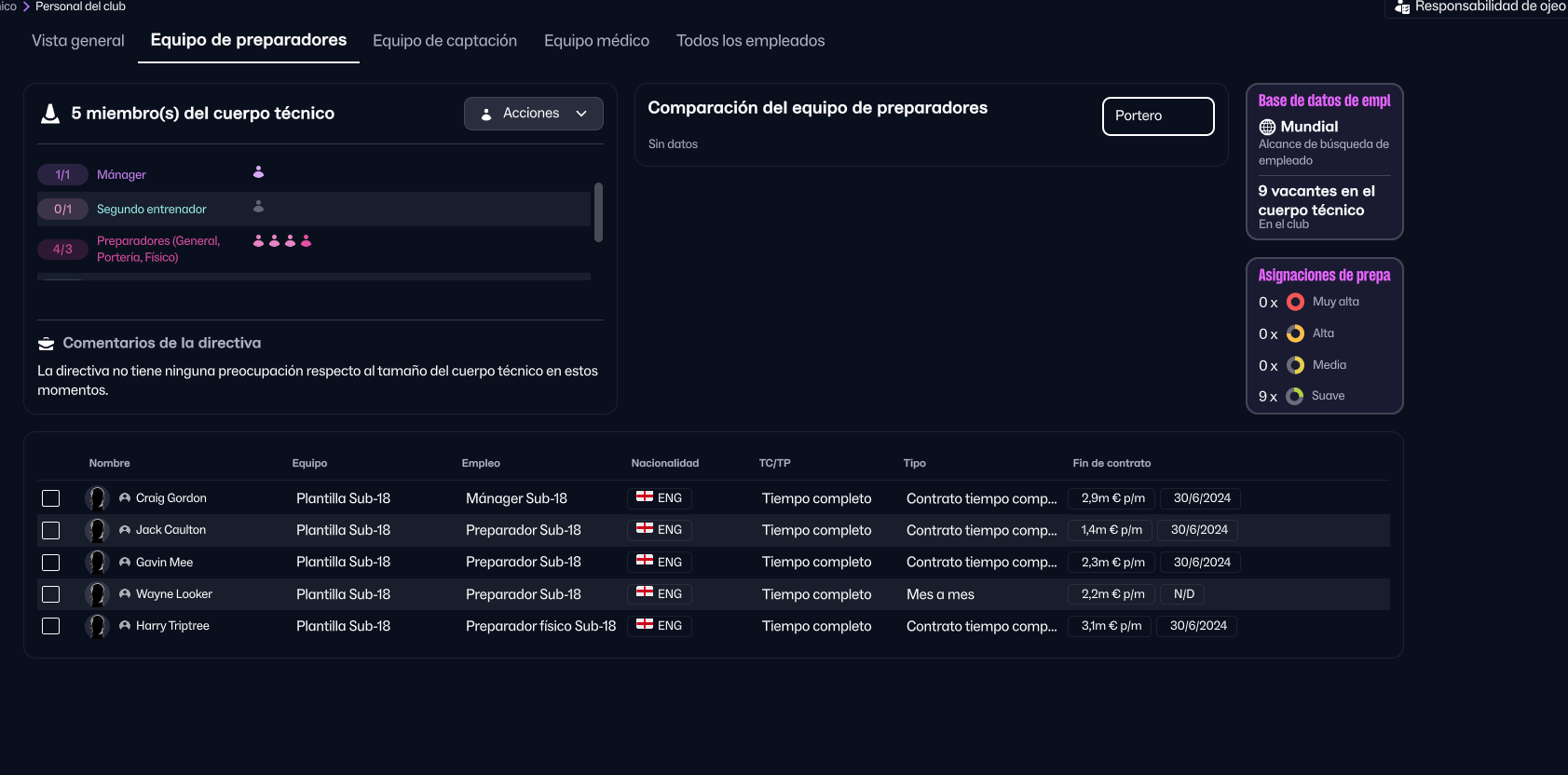Select the Mánager 1/1 role row
The height and width of the screenshot is (775, 1568).
click(314, 174)
